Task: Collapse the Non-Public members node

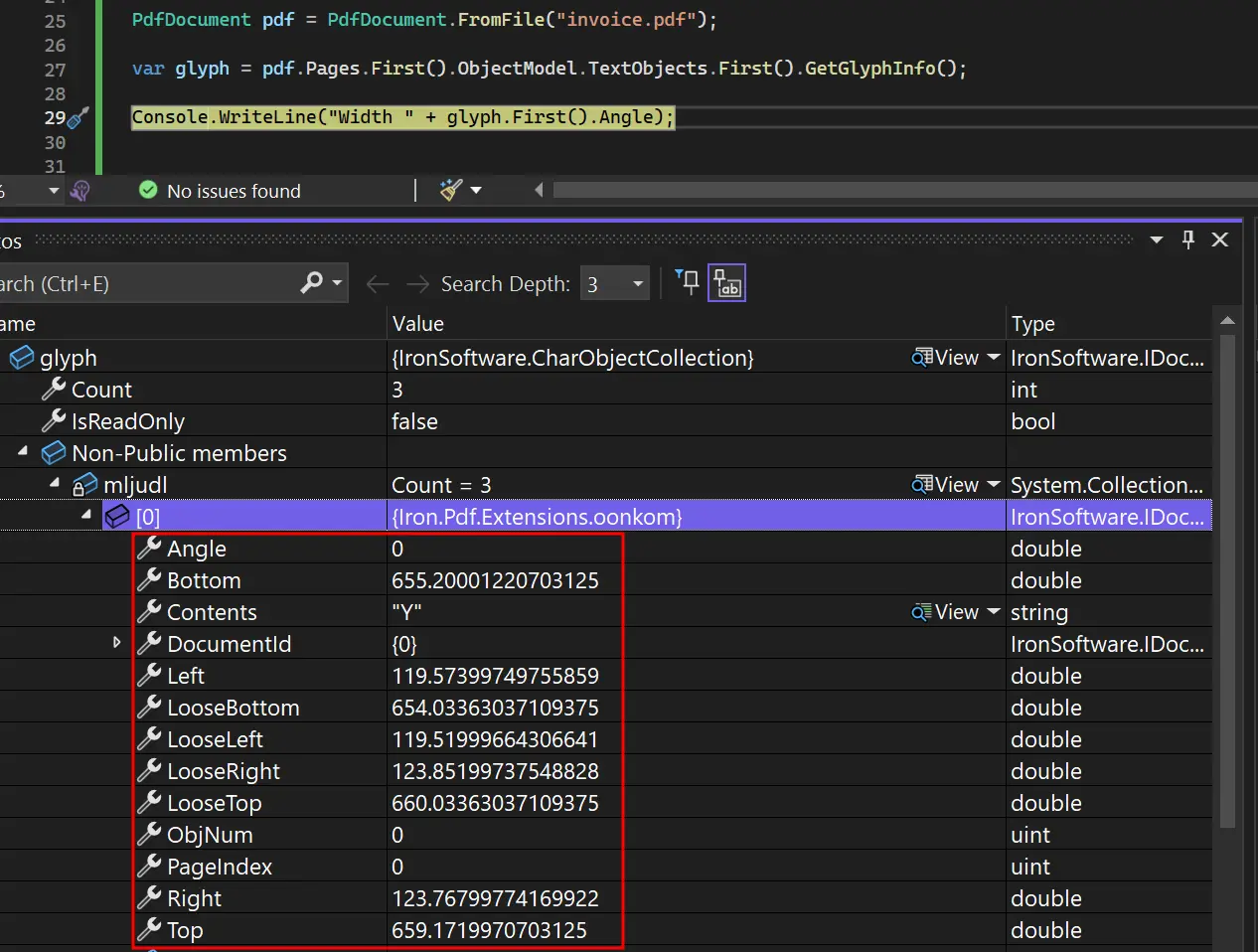Action: 23,452
